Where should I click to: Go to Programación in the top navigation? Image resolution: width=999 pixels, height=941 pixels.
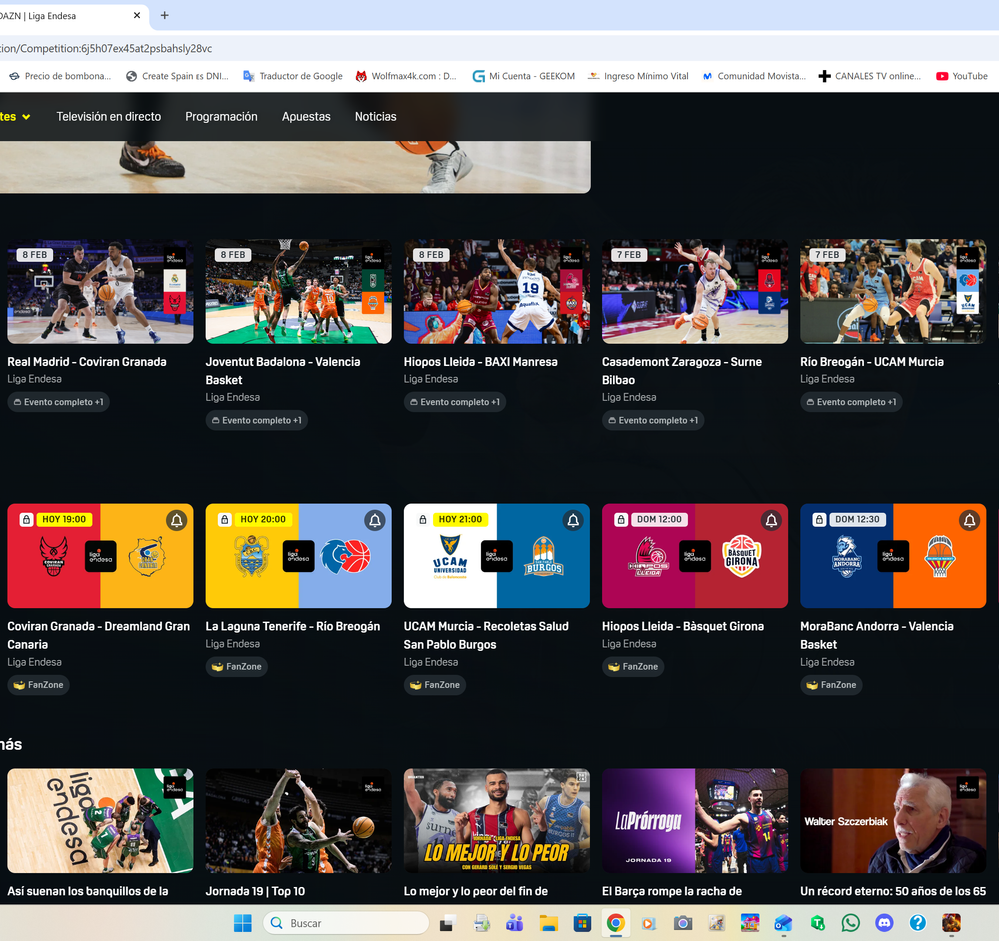(221, 117)
